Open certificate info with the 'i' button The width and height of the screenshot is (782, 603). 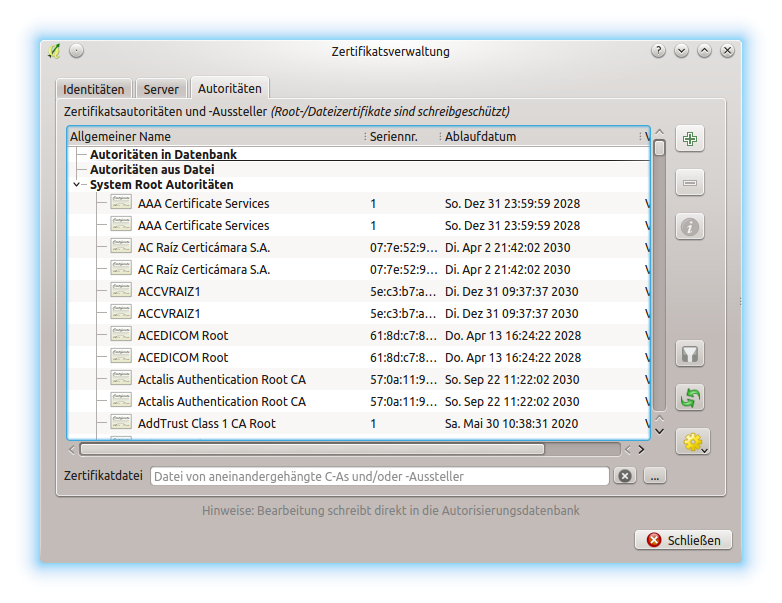[690, 227]
